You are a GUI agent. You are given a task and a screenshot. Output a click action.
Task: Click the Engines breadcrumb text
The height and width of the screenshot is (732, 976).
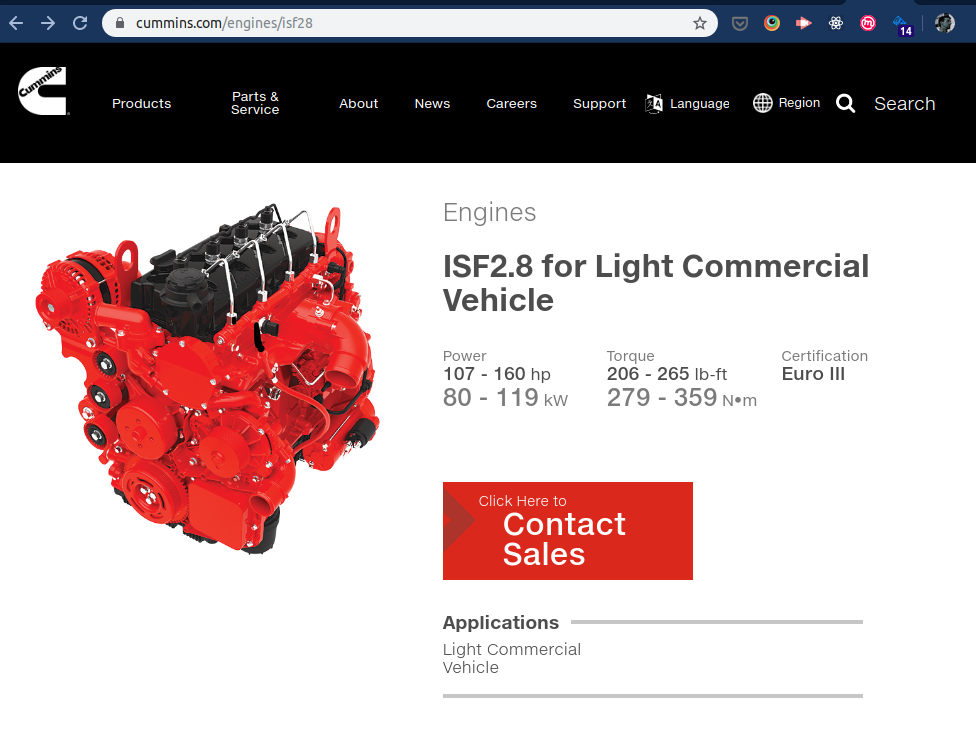click(489, 212)
